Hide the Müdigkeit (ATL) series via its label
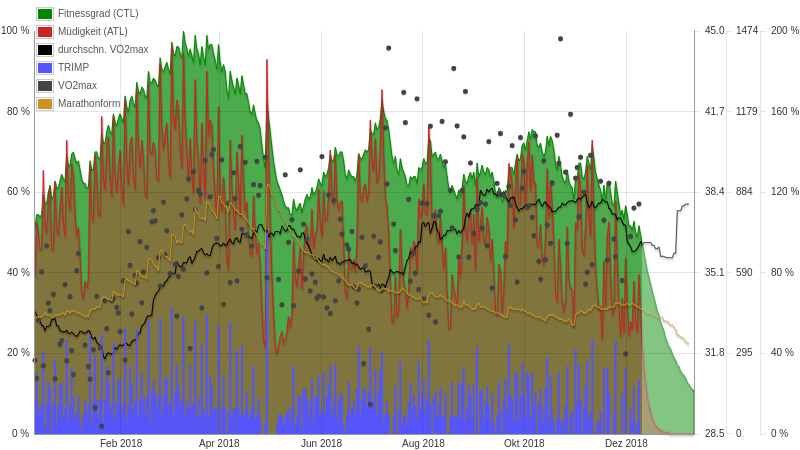The height and width of the screenshot is (450, 800). click(x=92, y=32)
